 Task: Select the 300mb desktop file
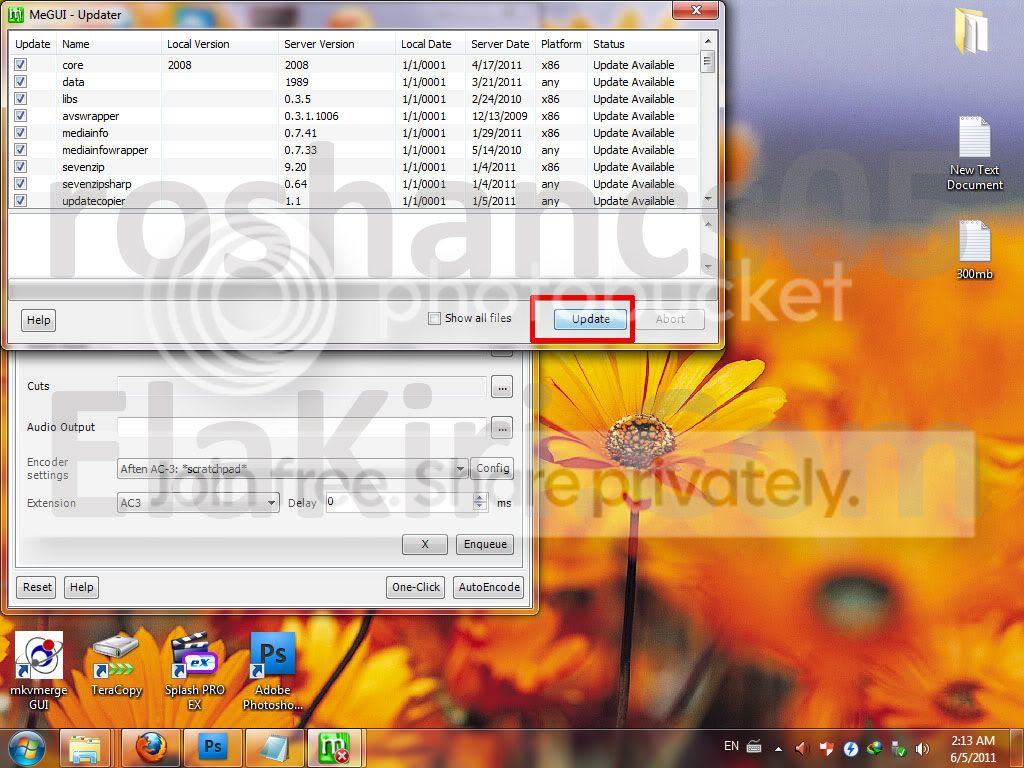pyautogui.click(x=974, y=249)
